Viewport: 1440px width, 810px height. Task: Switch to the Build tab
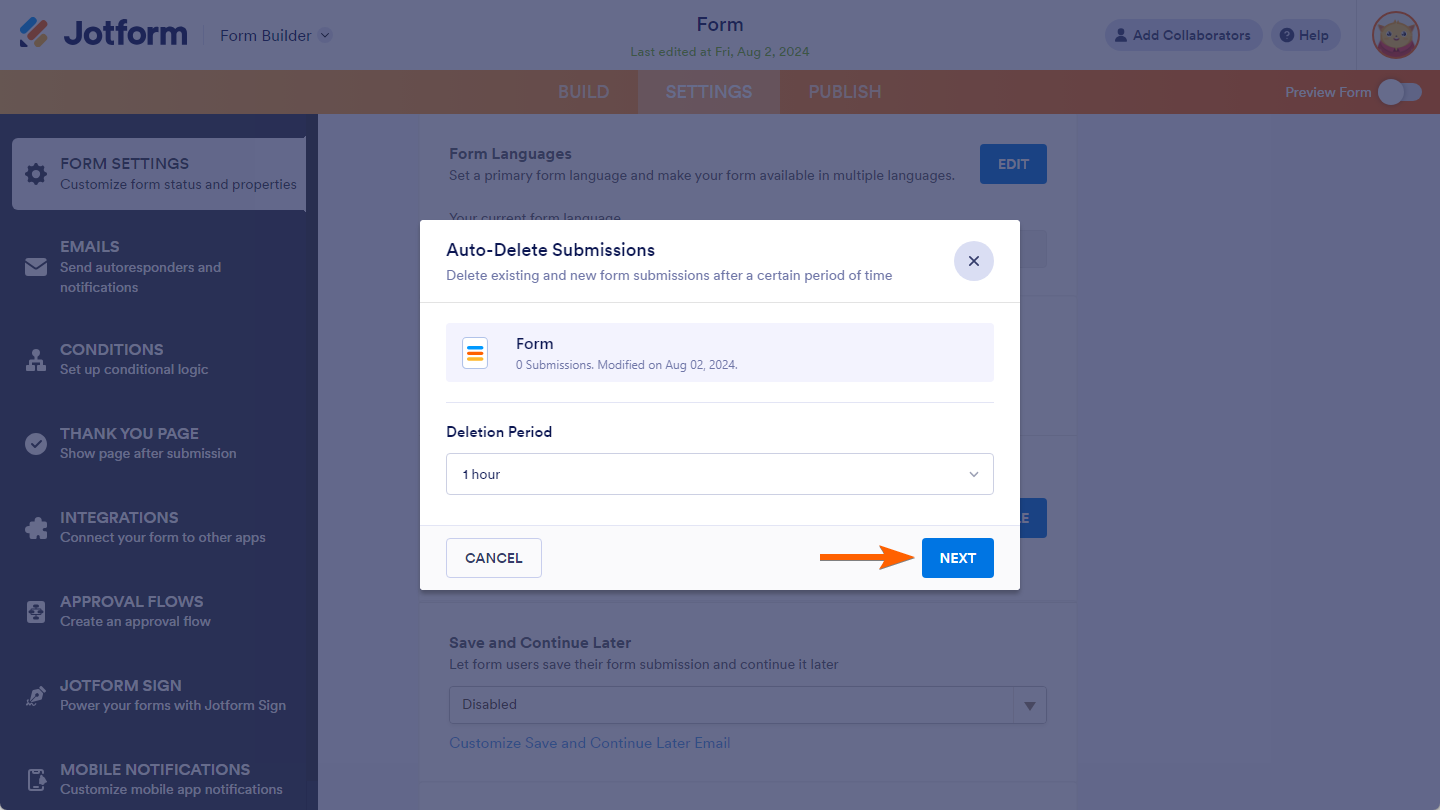click(583, 92)
